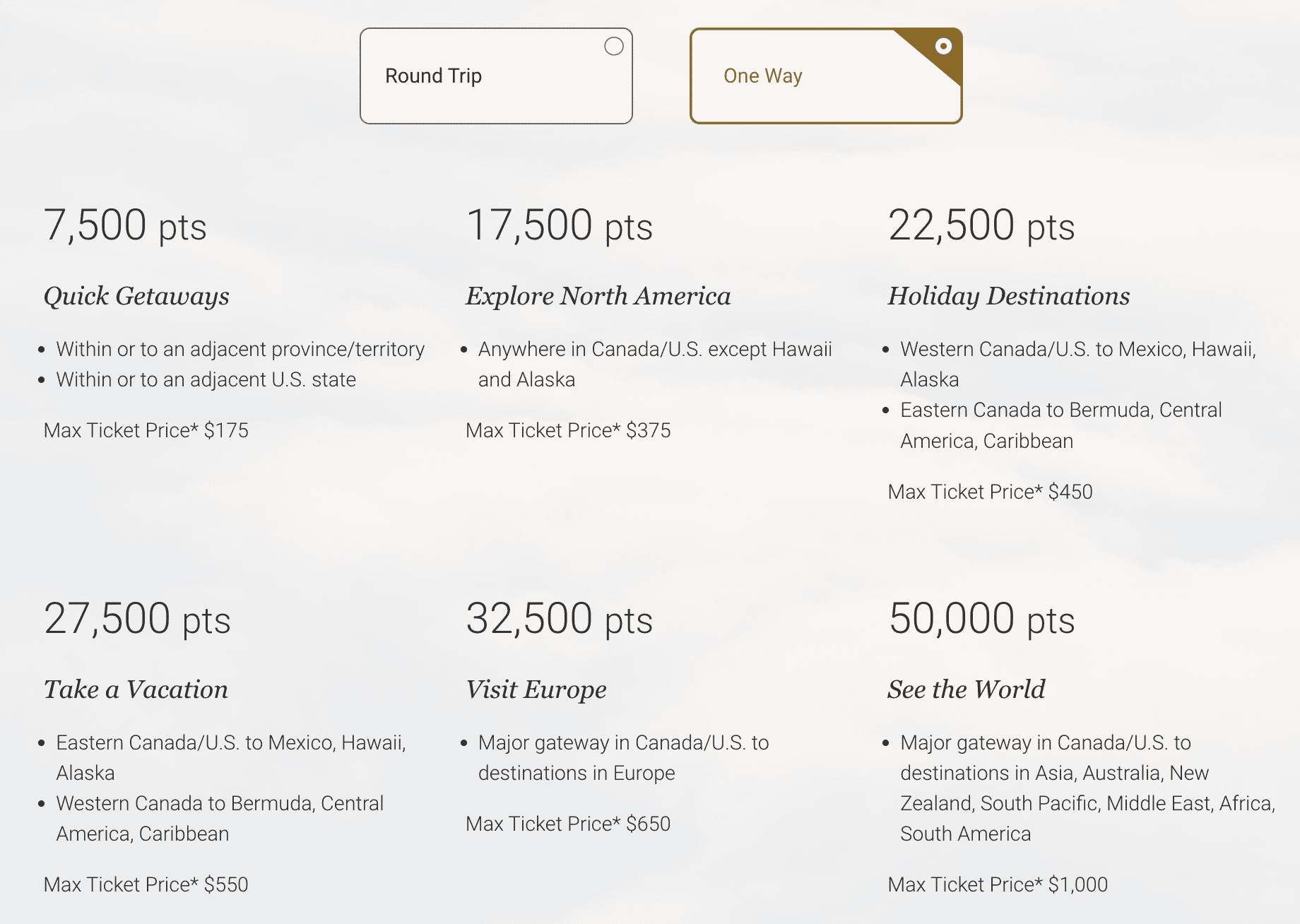Select the Quick Getaways title
The image size is (1300, 924).
pos(136,296)
